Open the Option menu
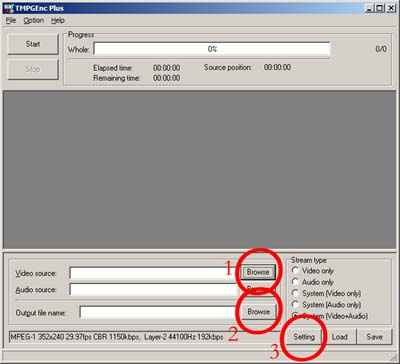This screenshot has width=400, height=364. 33,21
